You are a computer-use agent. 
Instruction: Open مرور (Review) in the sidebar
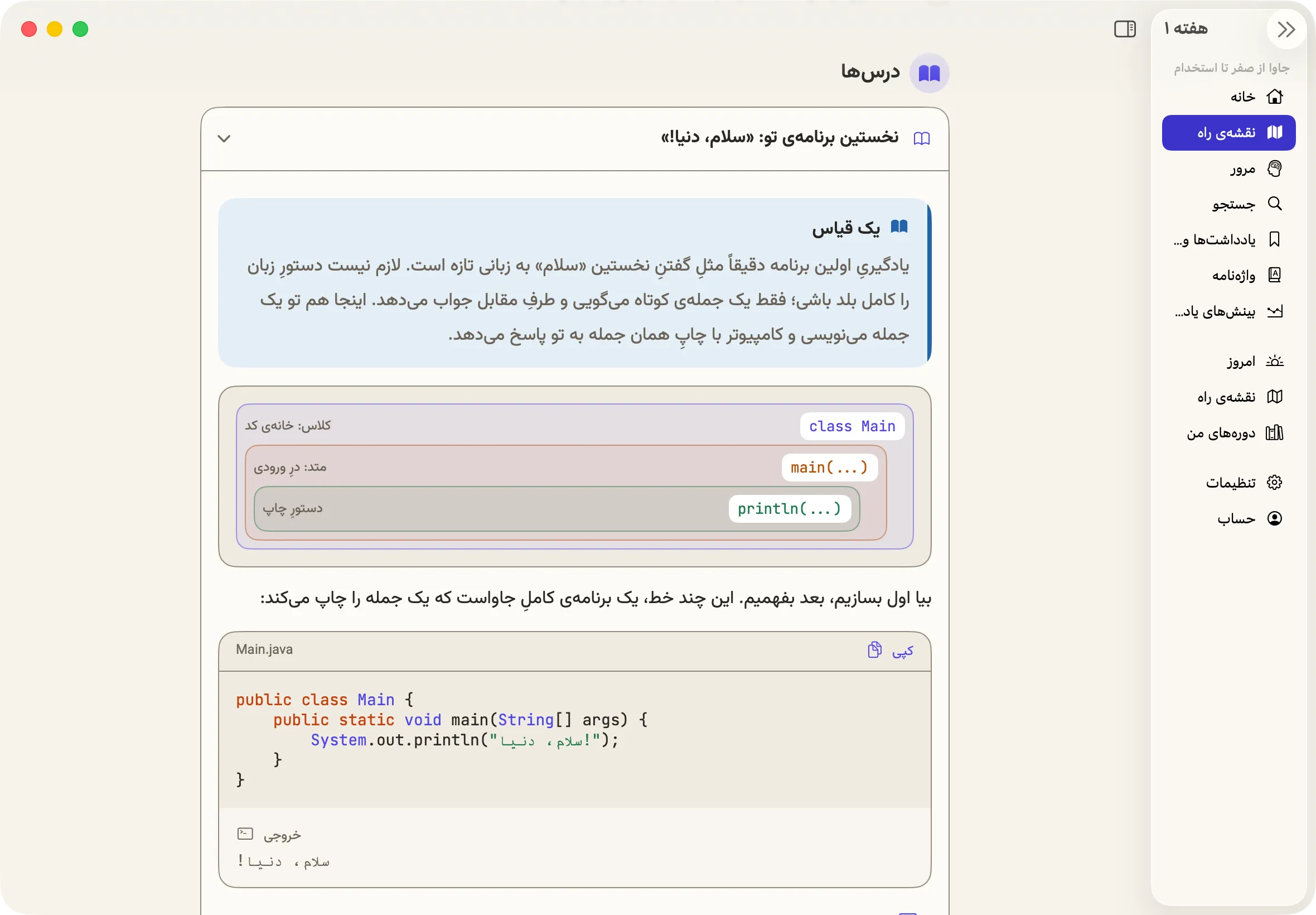pos(1228,169)
